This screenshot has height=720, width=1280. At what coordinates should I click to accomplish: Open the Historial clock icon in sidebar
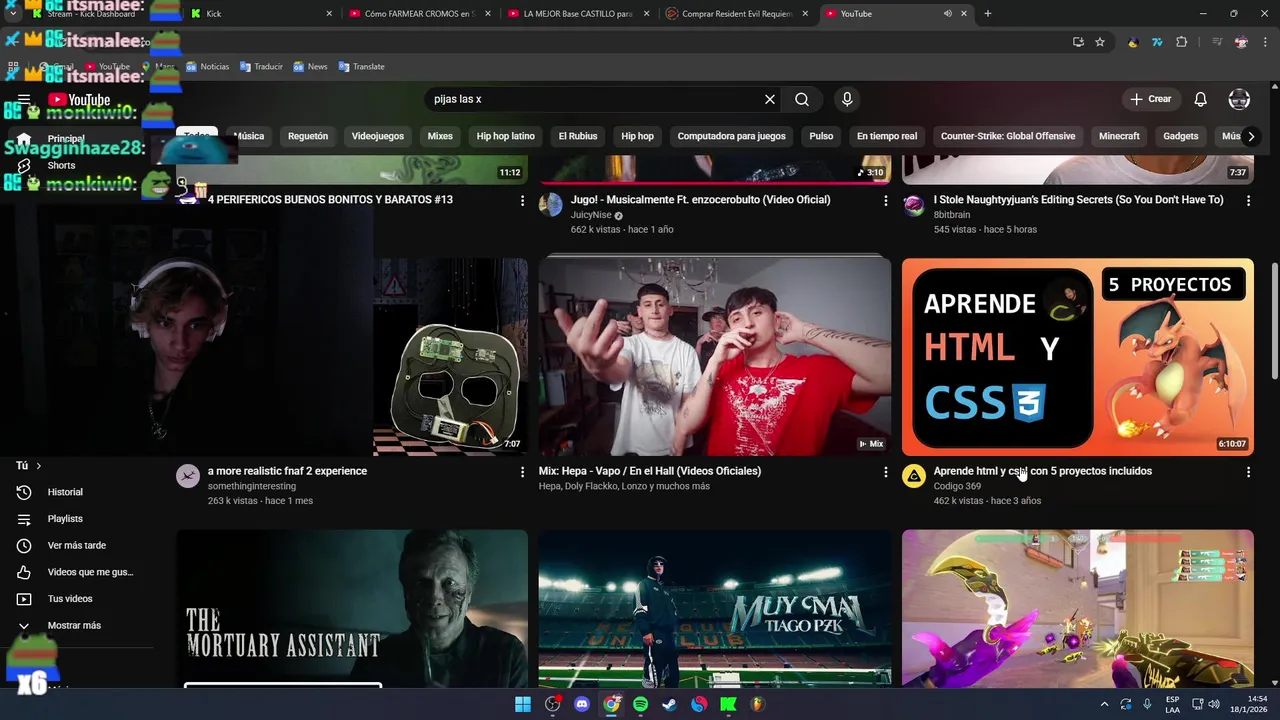(24, 492)
